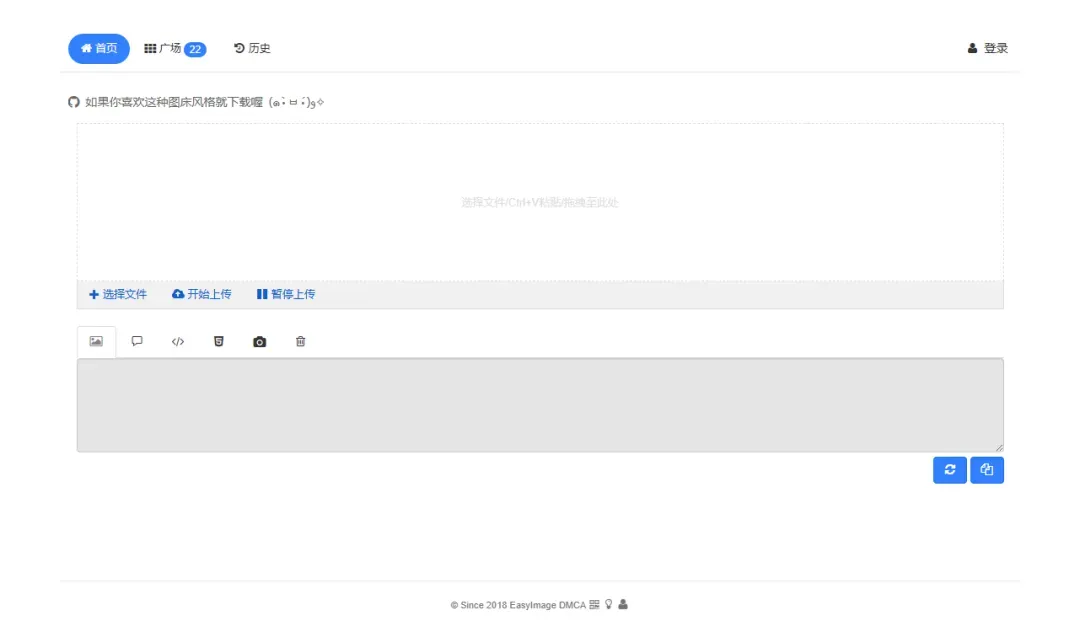Click the user icon in footer
1080x621 pixels.
623,604
